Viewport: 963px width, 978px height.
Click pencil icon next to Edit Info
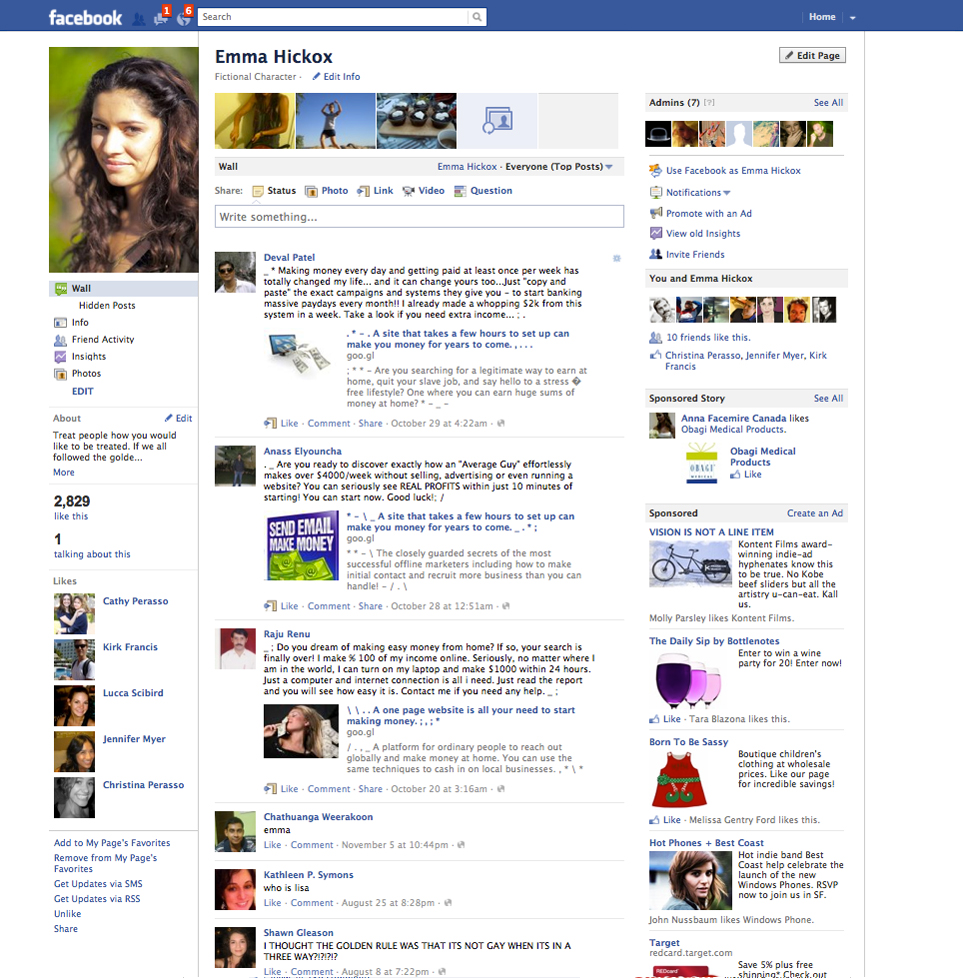(x=316, y=76)
